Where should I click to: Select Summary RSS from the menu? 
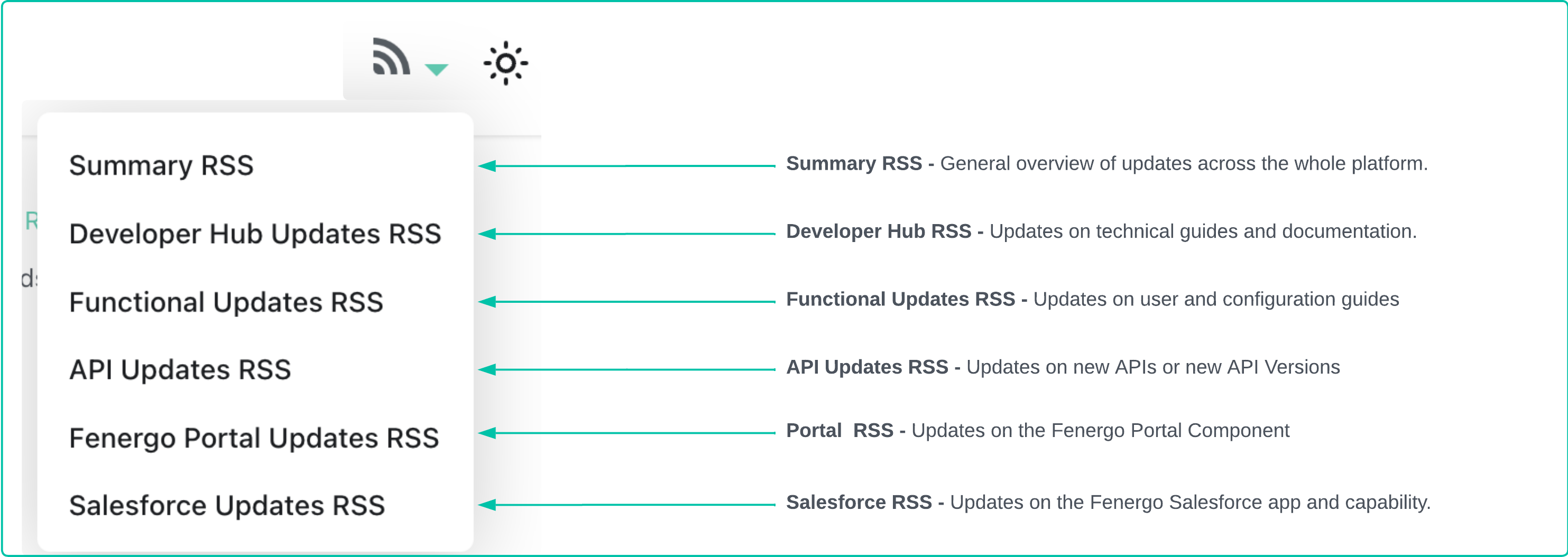161,165
